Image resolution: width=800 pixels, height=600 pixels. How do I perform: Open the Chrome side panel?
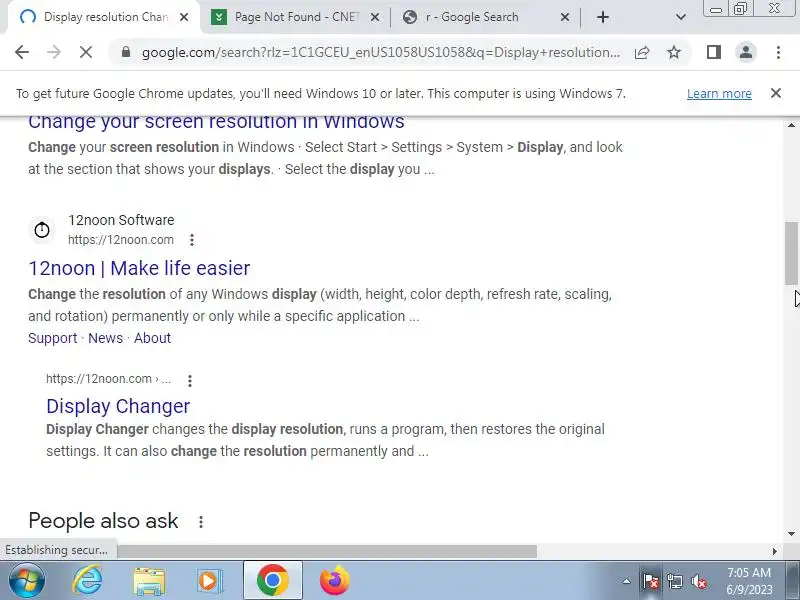(x=714, y=52)
